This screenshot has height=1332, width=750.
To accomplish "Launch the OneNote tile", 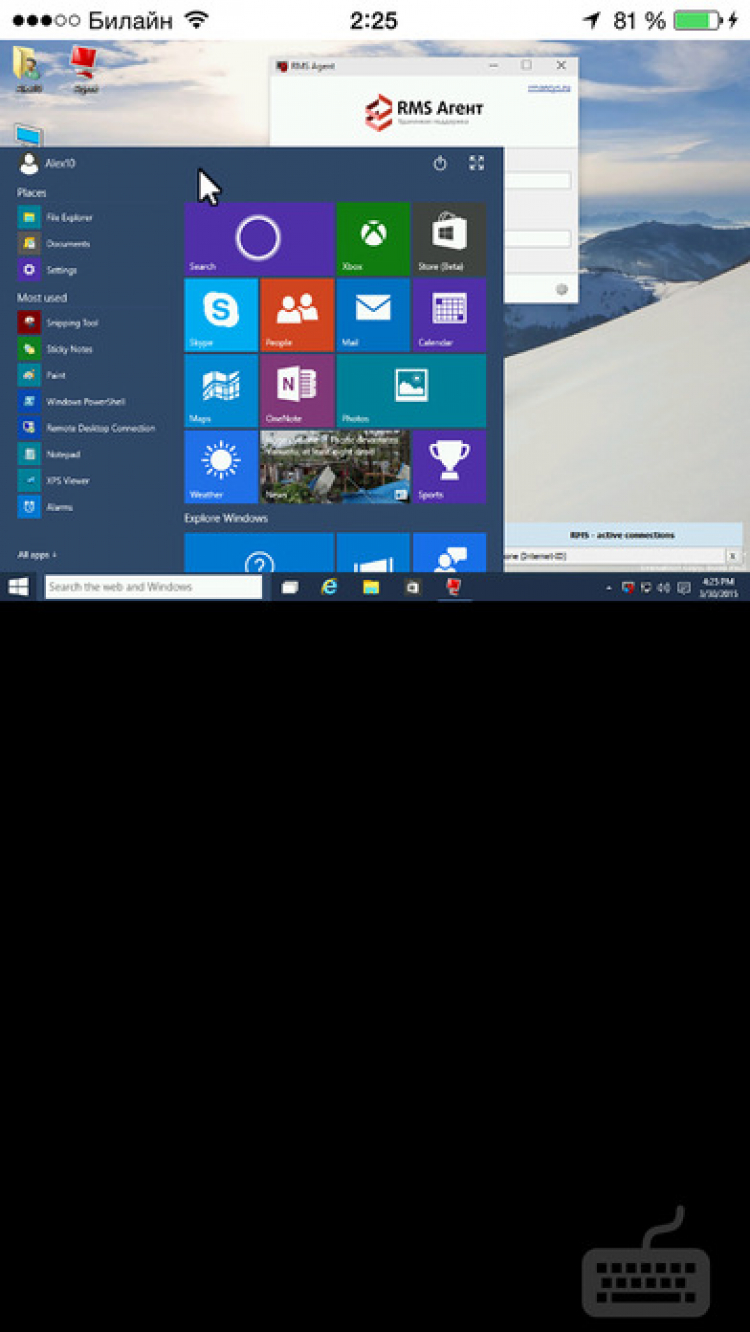I will (297, 391).
